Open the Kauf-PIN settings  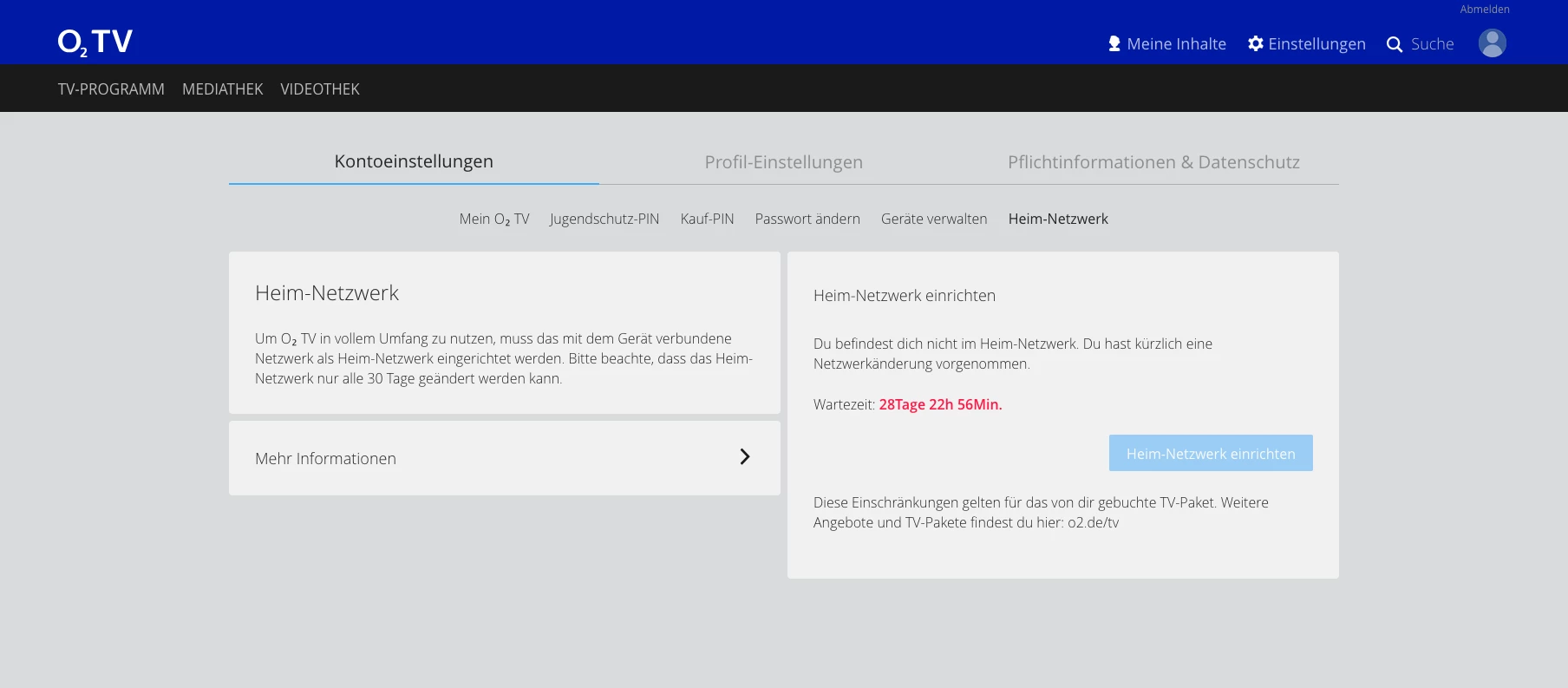pyautogui.click(x=707, y=219)
